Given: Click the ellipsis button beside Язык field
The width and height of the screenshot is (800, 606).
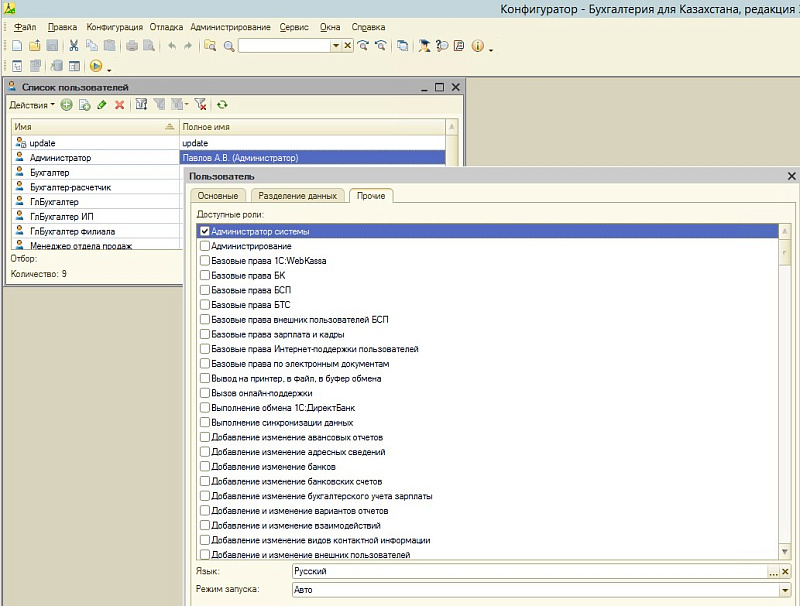Looking at the screenshot, I should pyautogui.click(x=772, y=571).
